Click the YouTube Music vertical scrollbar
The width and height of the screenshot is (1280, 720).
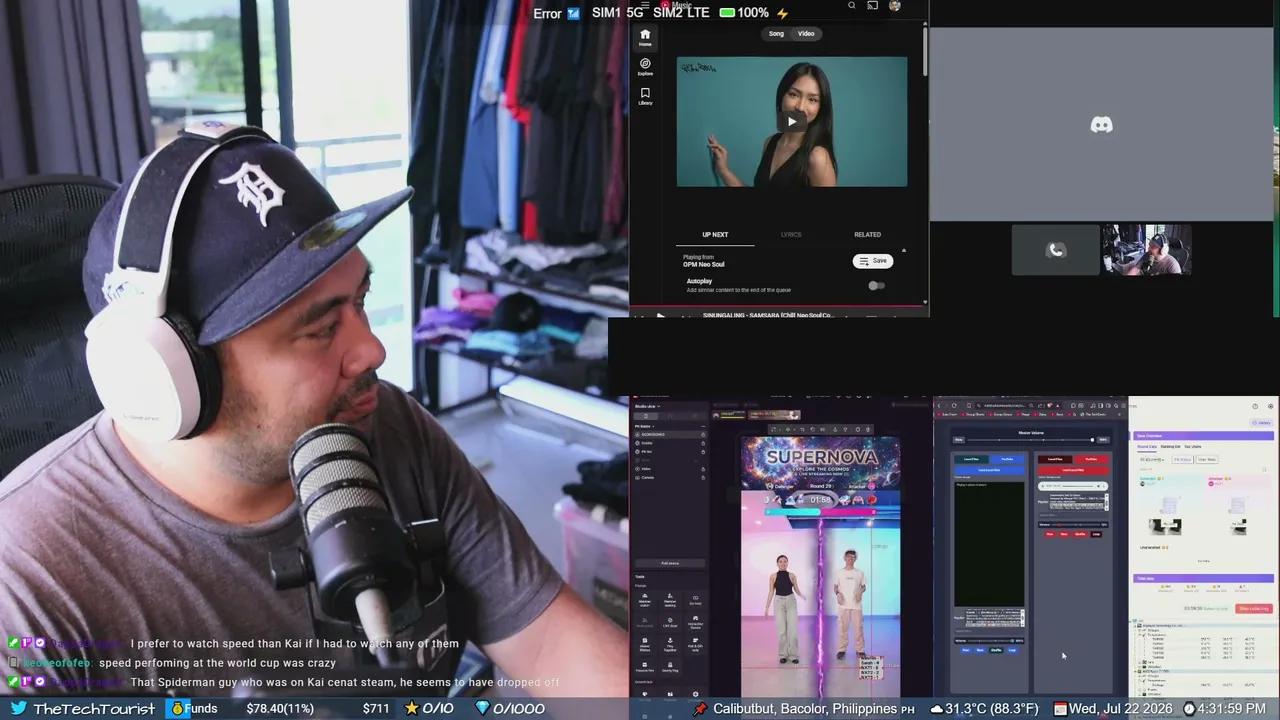[925, 50]
